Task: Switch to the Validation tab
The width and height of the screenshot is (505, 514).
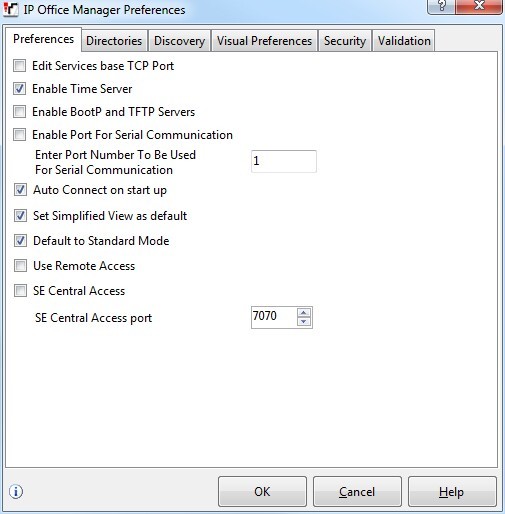Action: 404,41
